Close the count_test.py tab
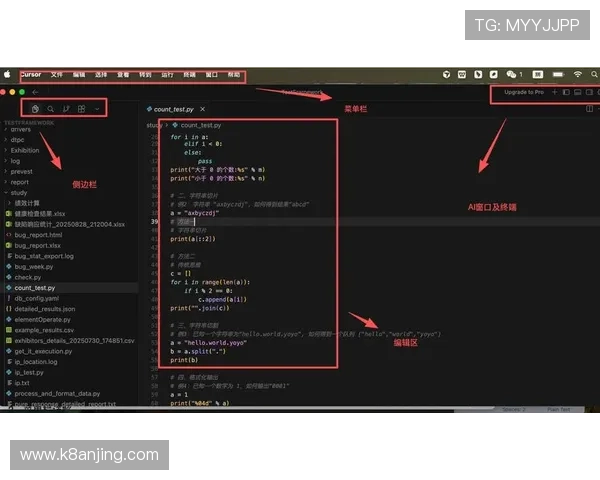Viewport: 600px width, 480px height. click(x=203, y=108)
